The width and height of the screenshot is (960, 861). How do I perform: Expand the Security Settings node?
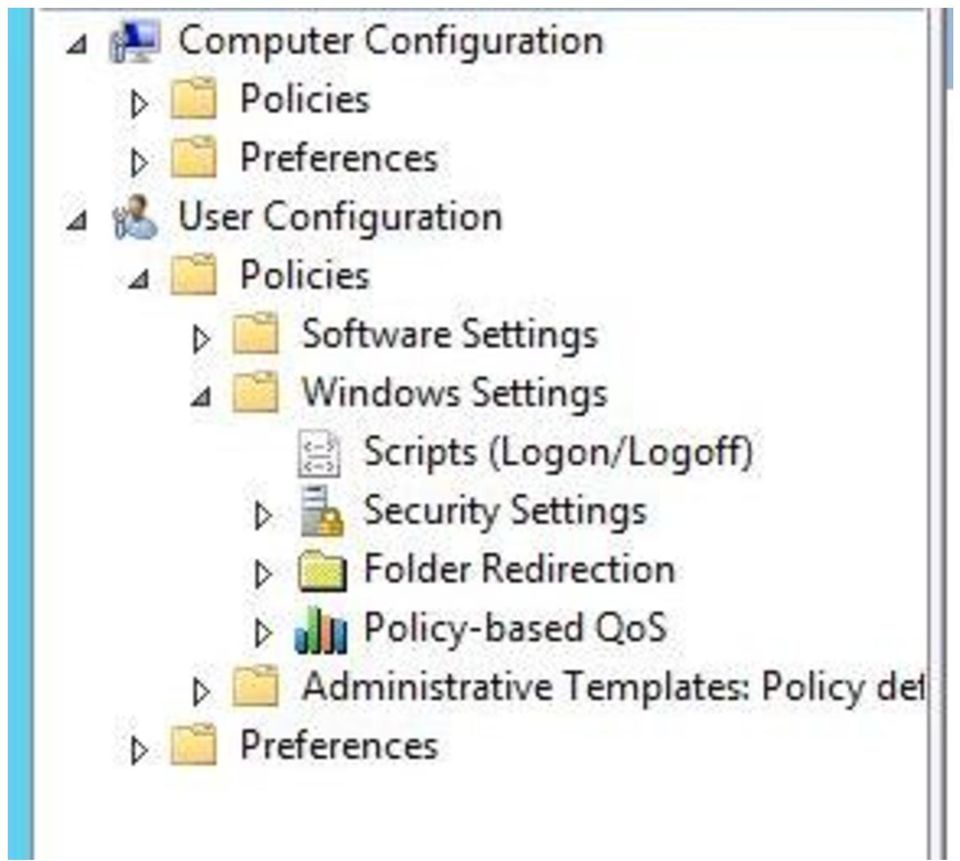(263, 516)
